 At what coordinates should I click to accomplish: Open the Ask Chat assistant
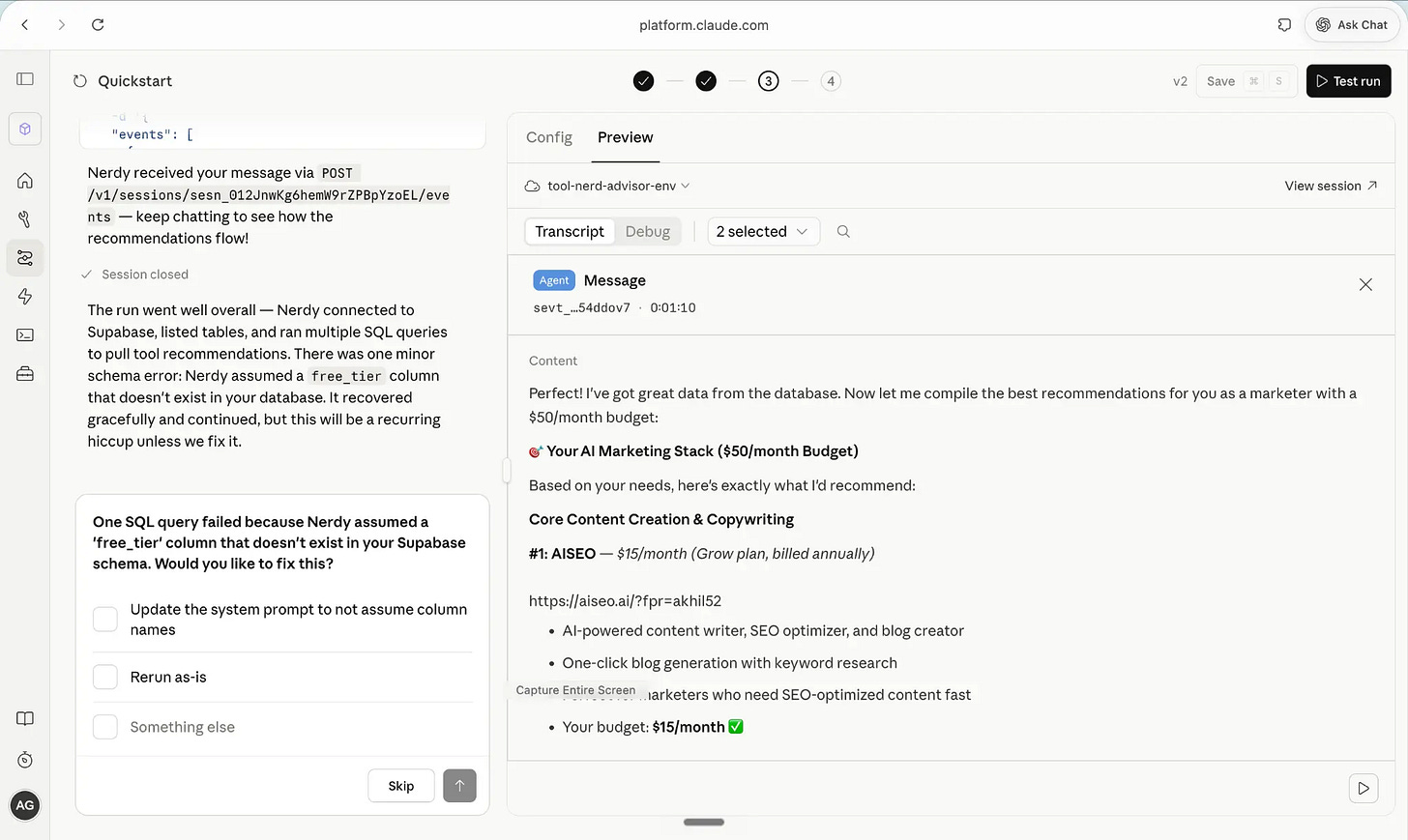click(x=1351, y=25)
